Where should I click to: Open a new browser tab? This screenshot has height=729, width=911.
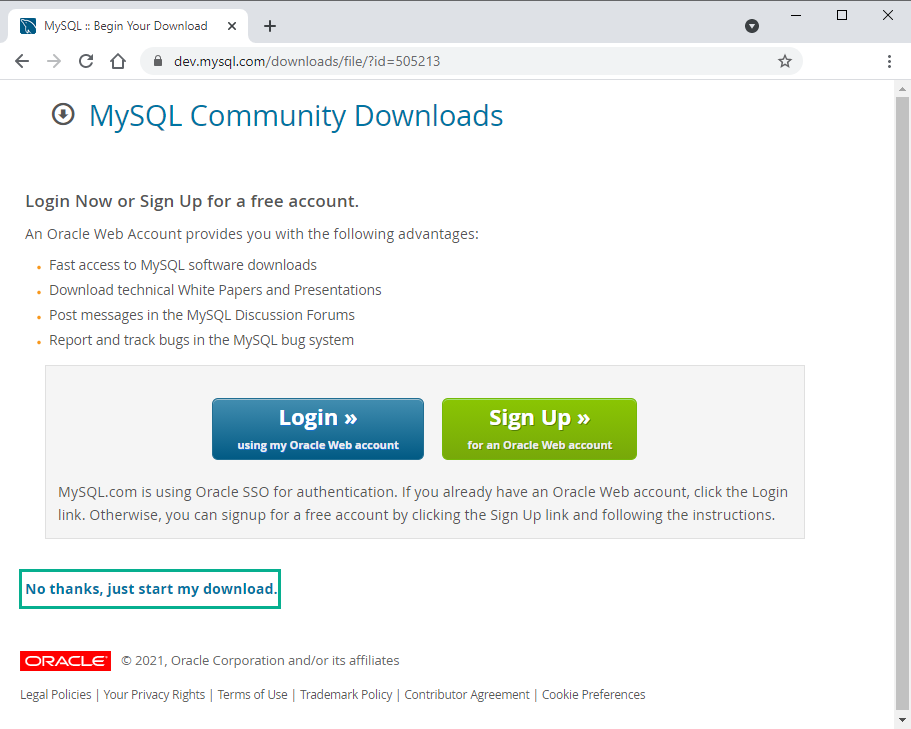click(269, 26)
